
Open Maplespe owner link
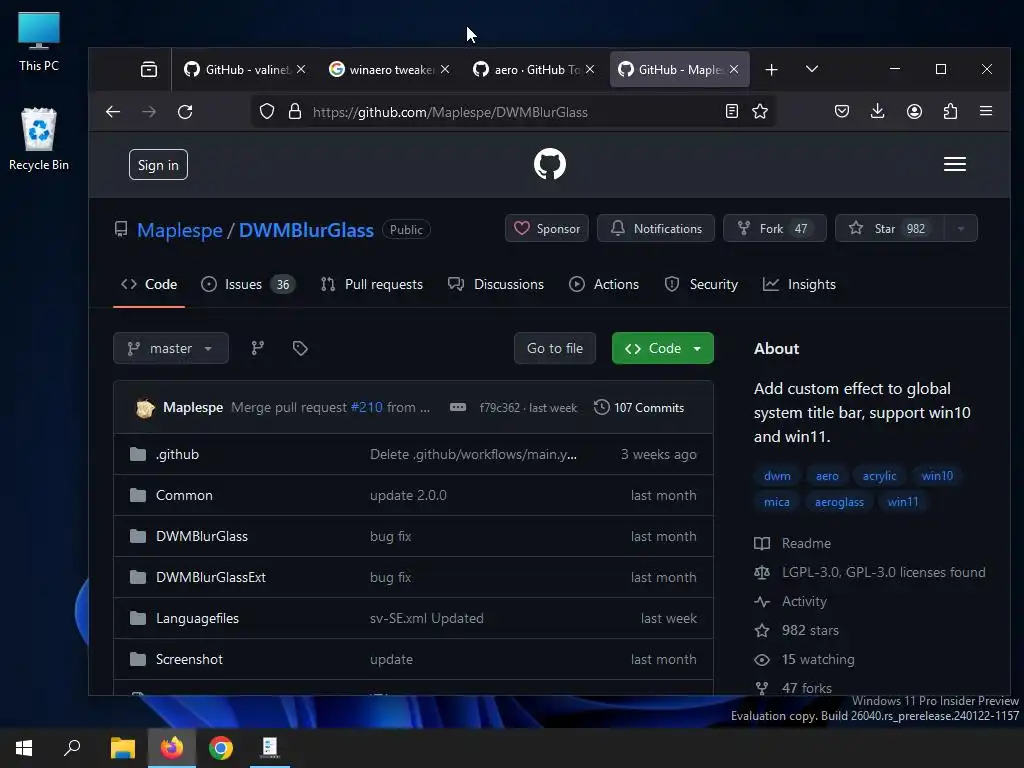(x=180, y=230)
